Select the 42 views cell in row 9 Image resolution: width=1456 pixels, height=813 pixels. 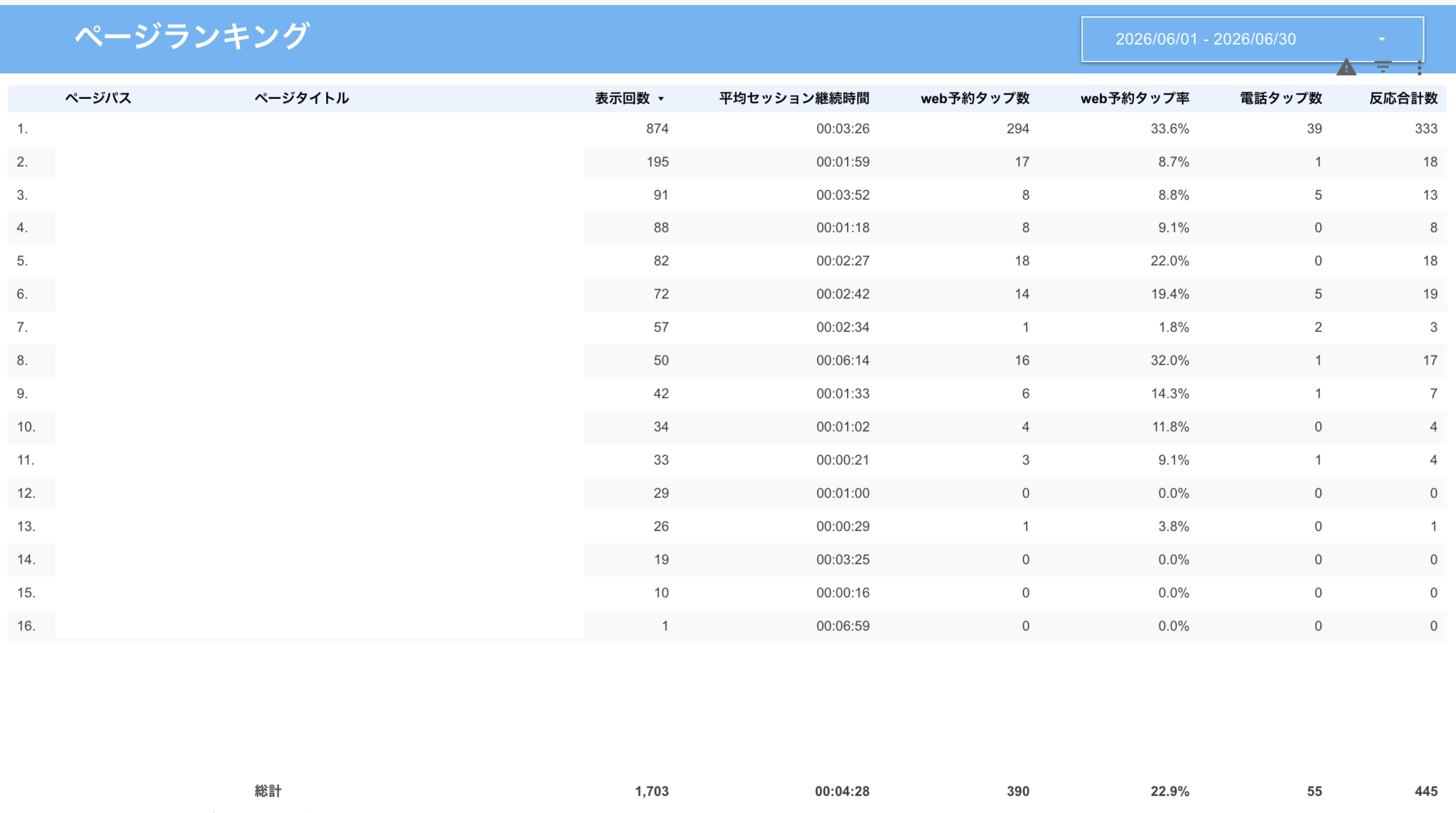tap(661, 393)
